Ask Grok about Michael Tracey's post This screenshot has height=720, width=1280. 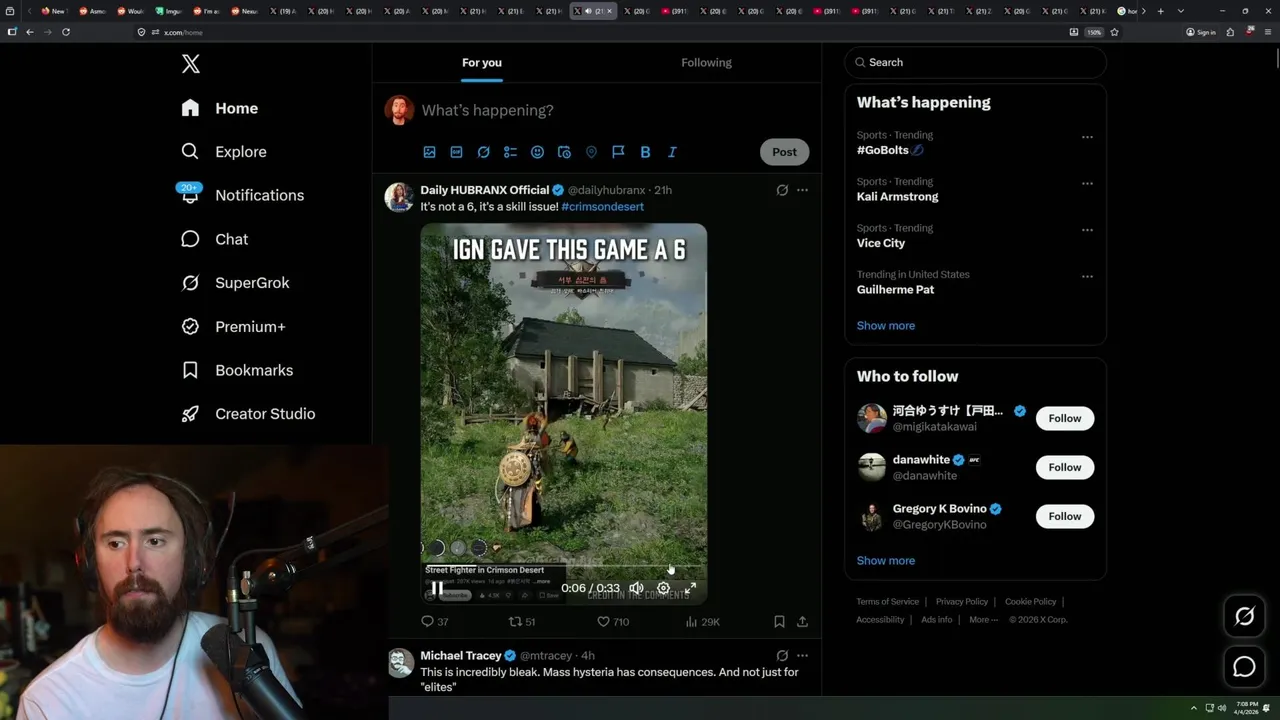pos(782,656)
